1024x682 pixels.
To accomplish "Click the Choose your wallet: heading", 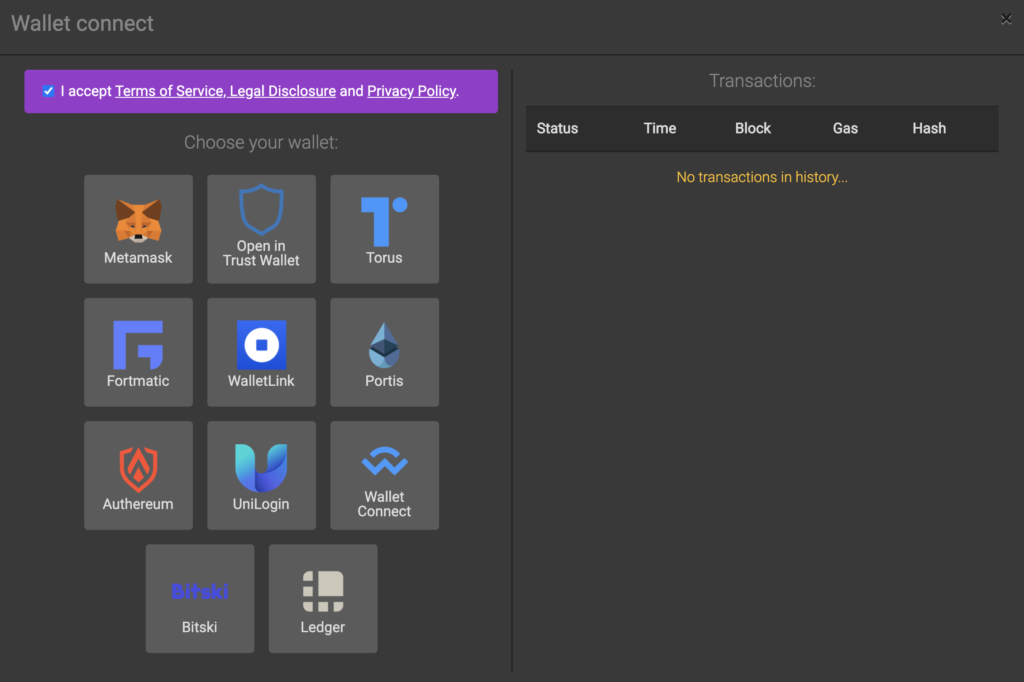I will coord(261,142).
